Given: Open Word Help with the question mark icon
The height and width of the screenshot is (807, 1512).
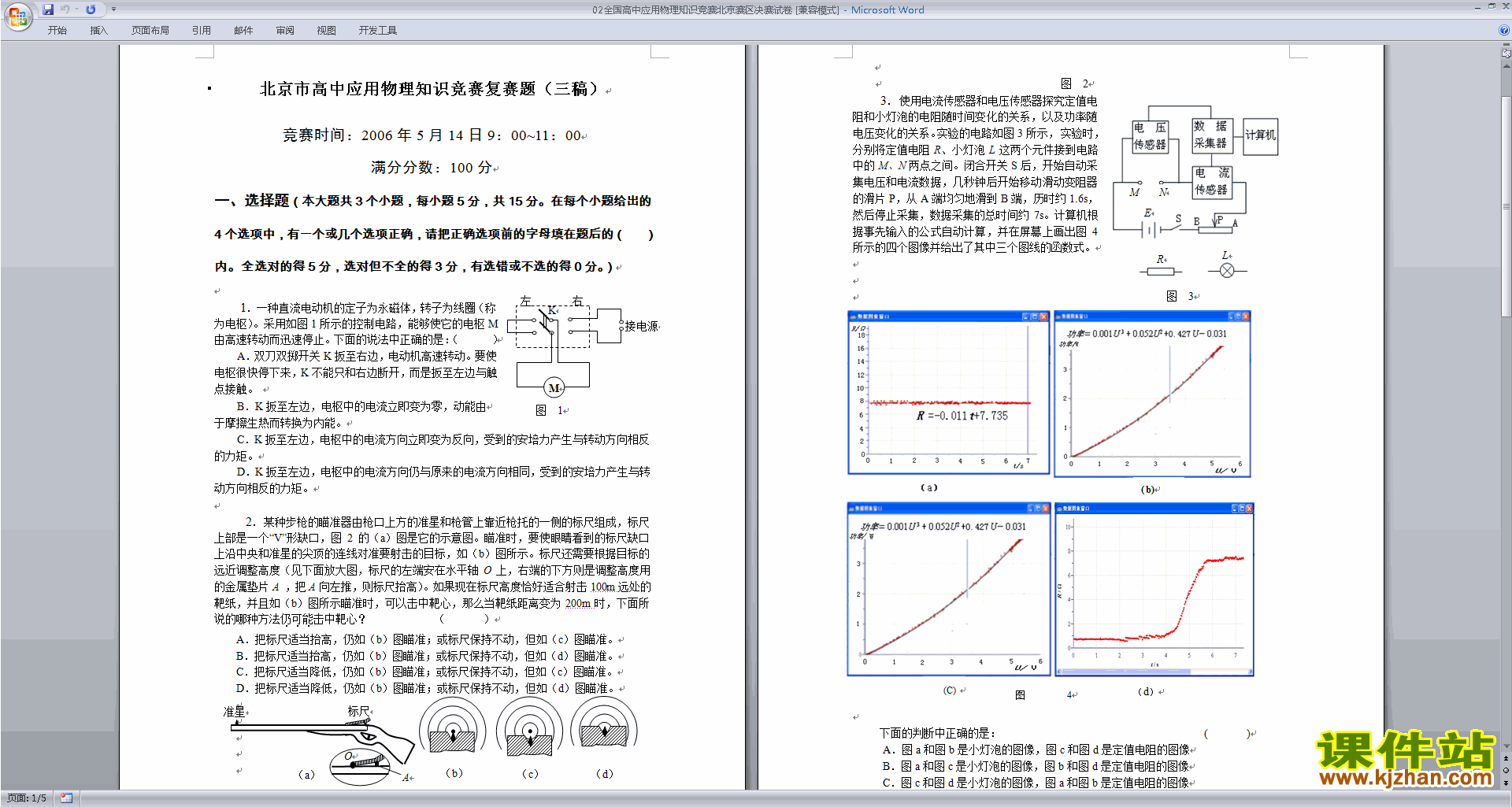Looking at the screenshot, I should (x=1504, y=31).
